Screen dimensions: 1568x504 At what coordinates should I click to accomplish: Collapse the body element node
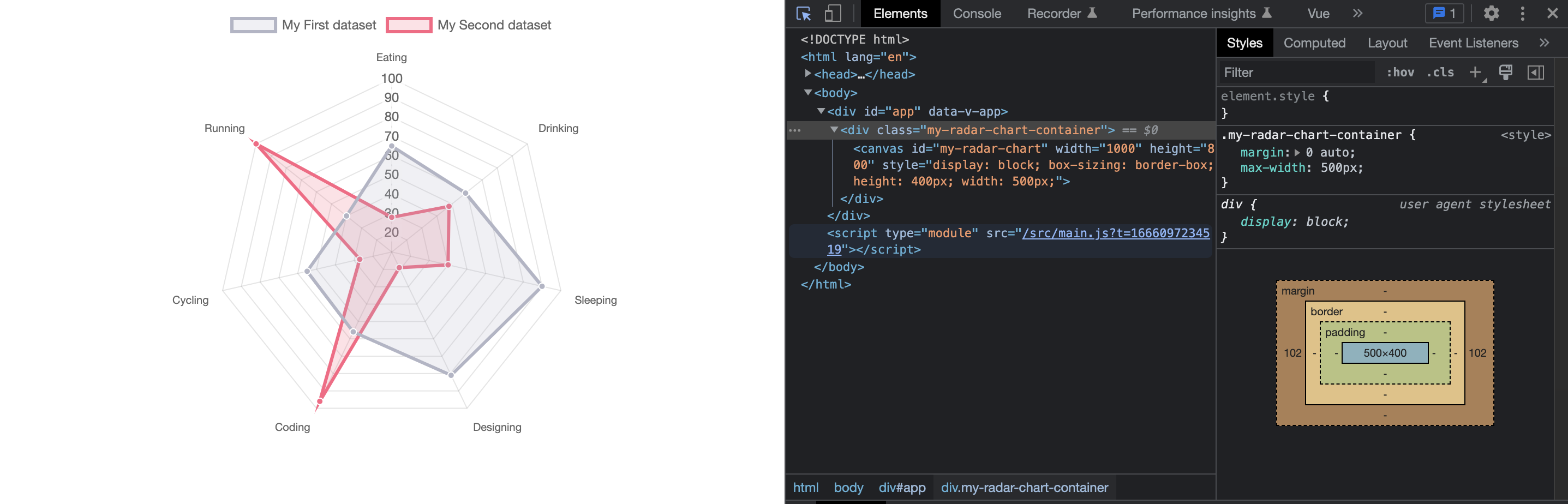pyautogui.click(x=810, y=93)
